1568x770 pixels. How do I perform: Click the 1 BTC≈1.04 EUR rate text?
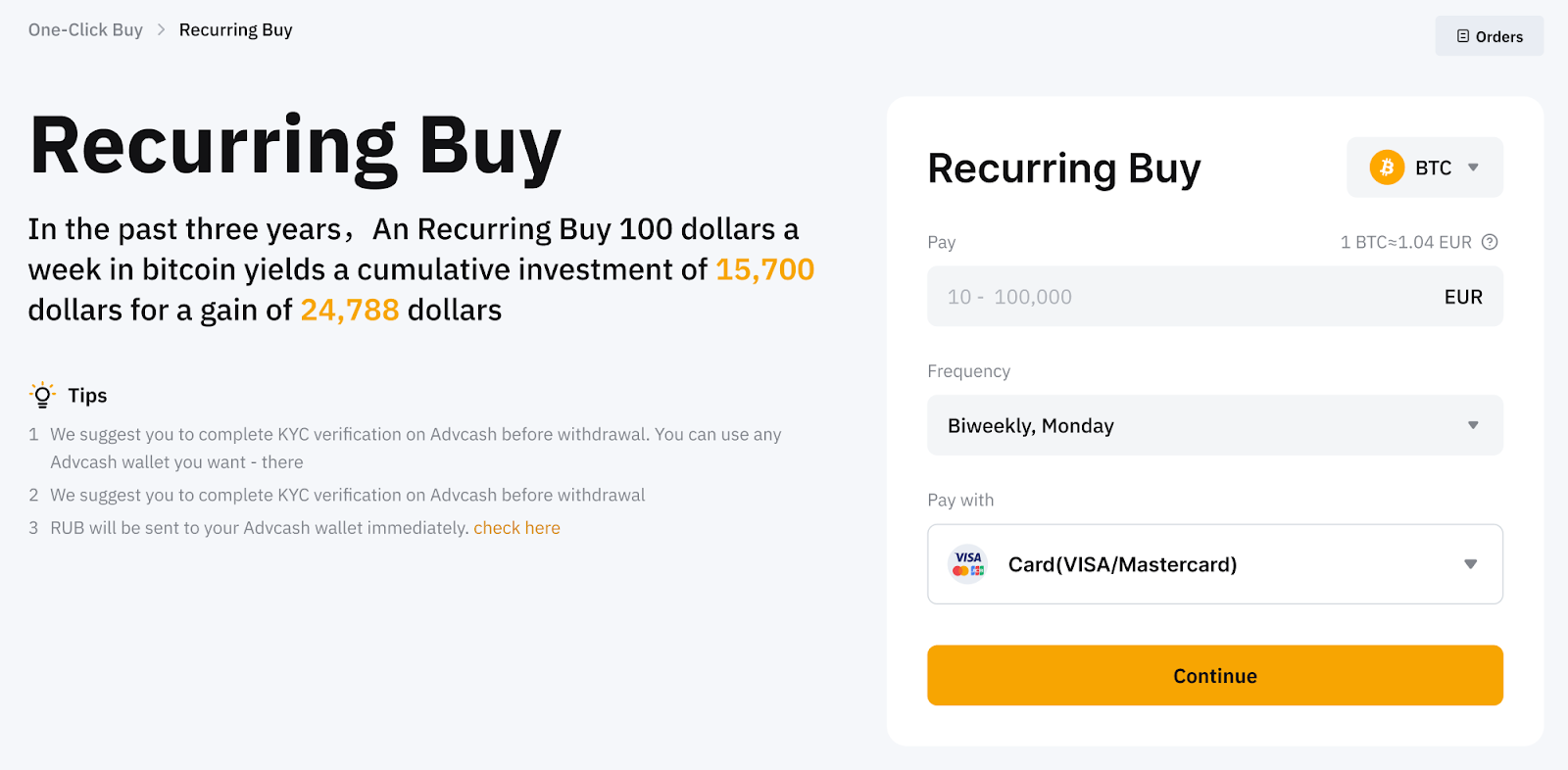[1405, 242]
